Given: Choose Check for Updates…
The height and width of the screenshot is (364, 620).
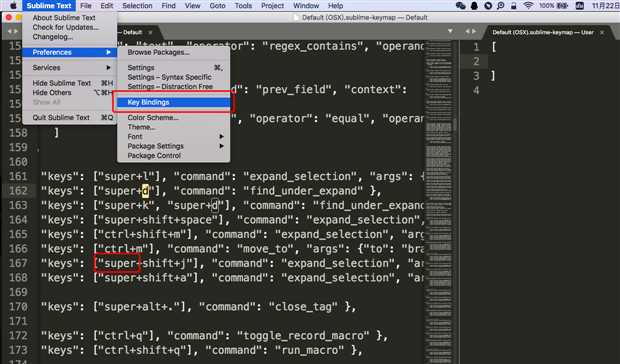Looking at the screenshot, I should tap(70, 27).
